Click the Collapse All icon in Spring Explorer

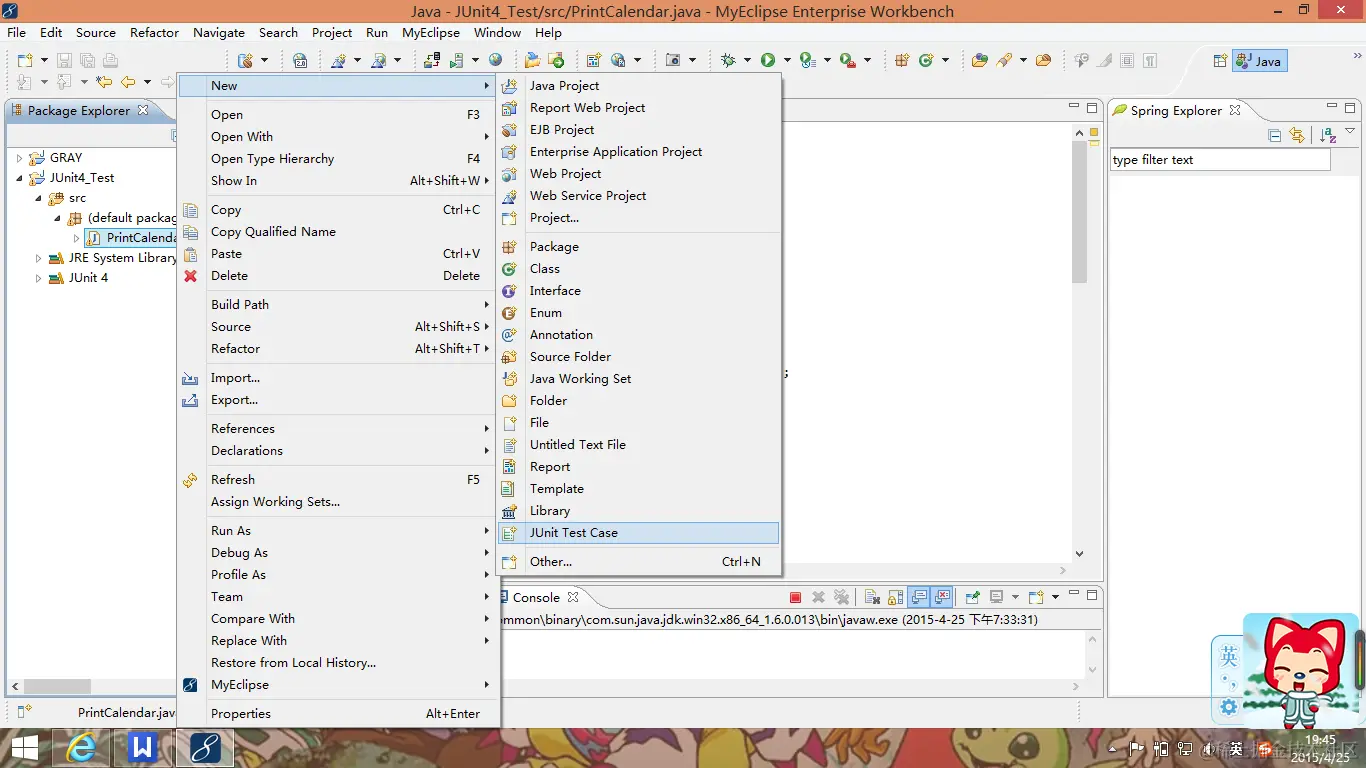[x=1274, y=135]
